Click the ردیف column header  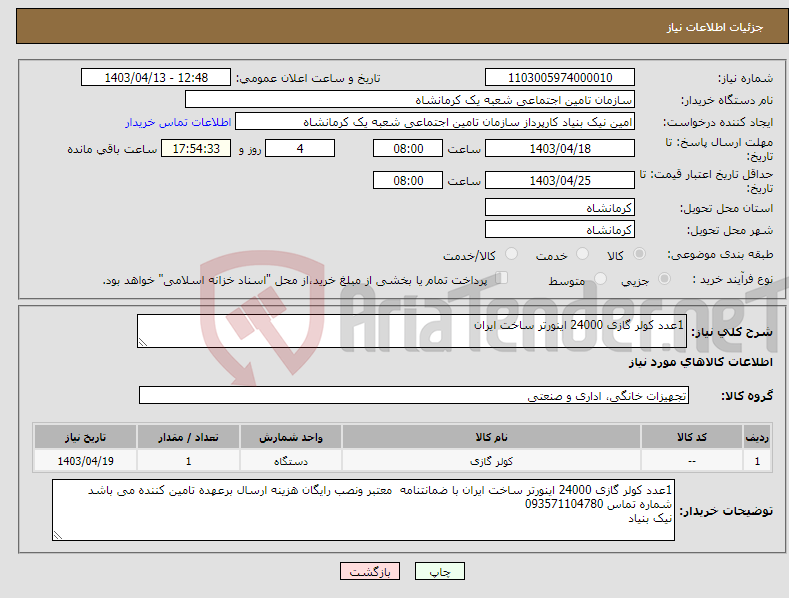[757, 437]
